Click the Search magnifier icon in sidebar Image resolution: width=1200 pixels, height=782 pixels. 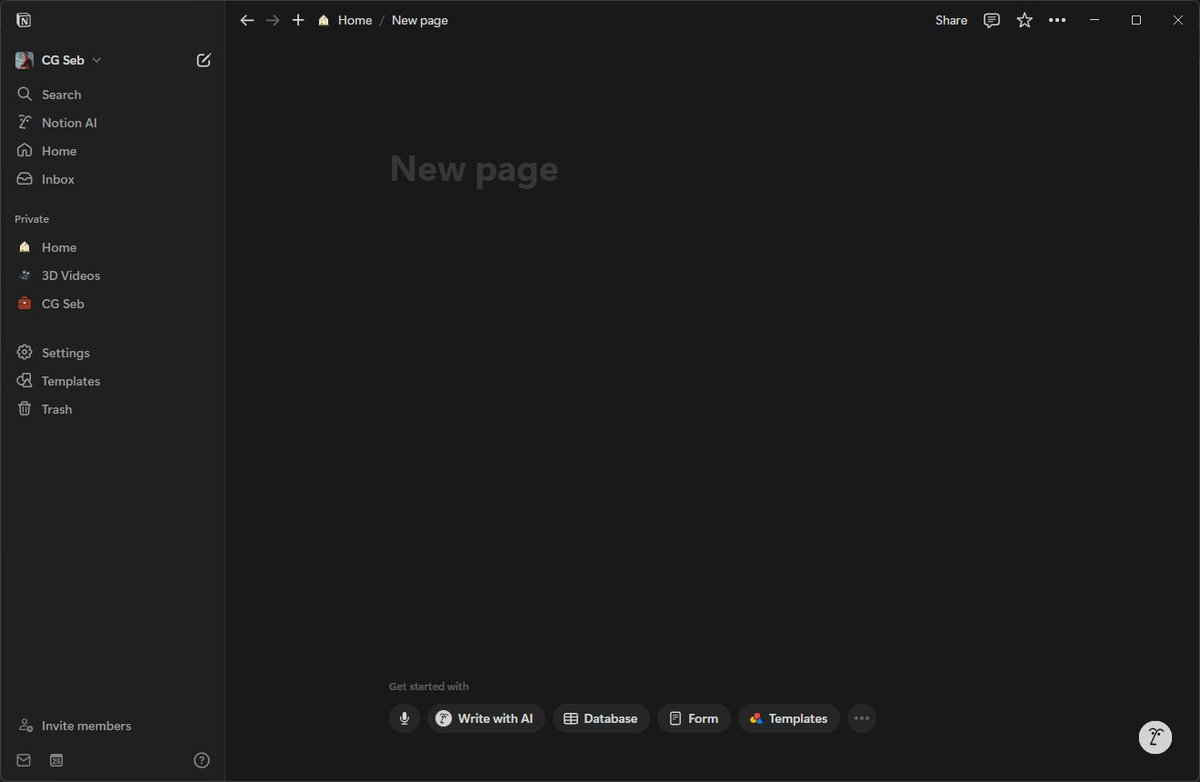point(25,94)
